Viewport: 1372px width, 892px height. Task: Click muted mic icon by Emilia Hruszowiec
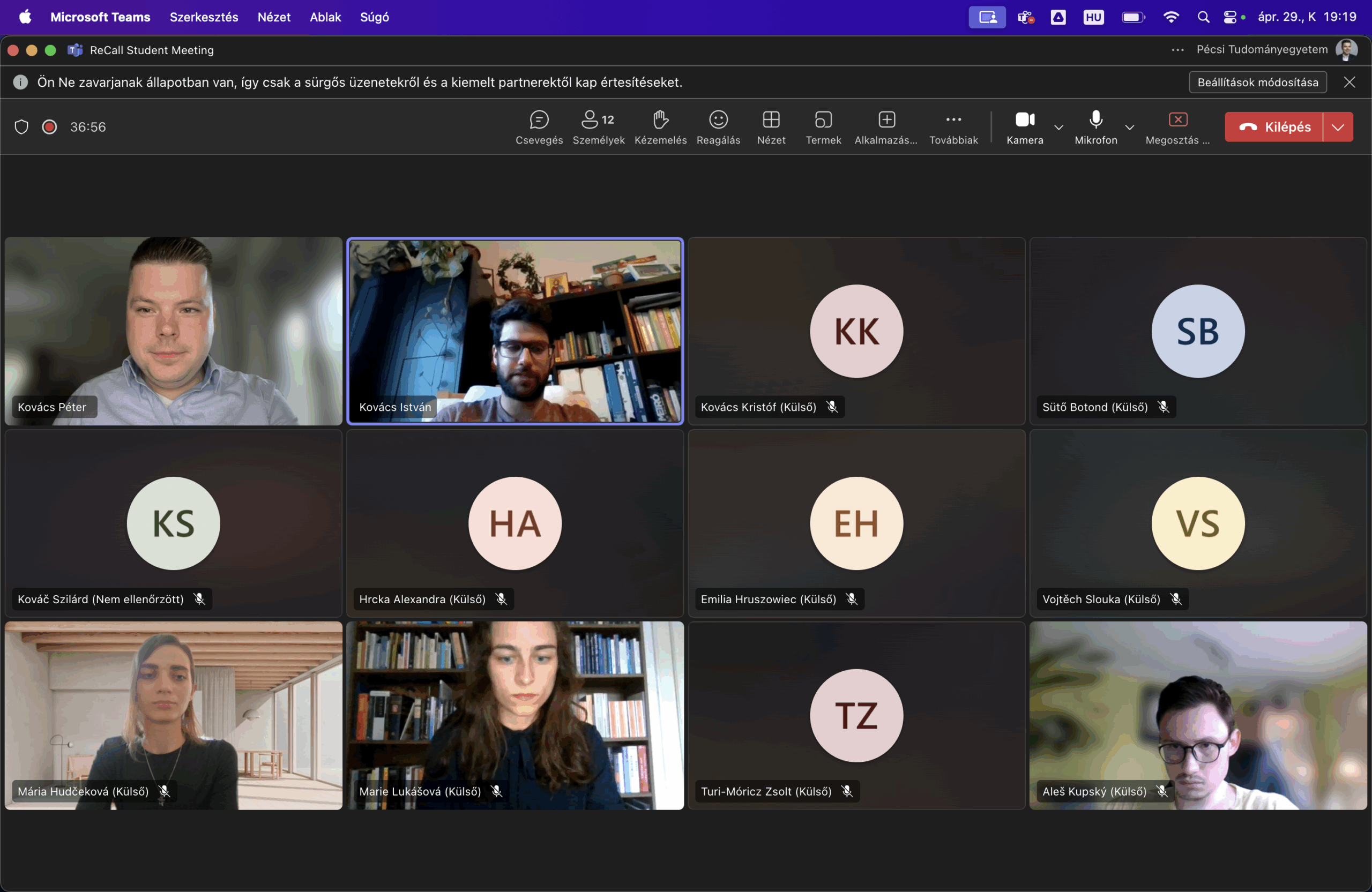click(852, 599)
